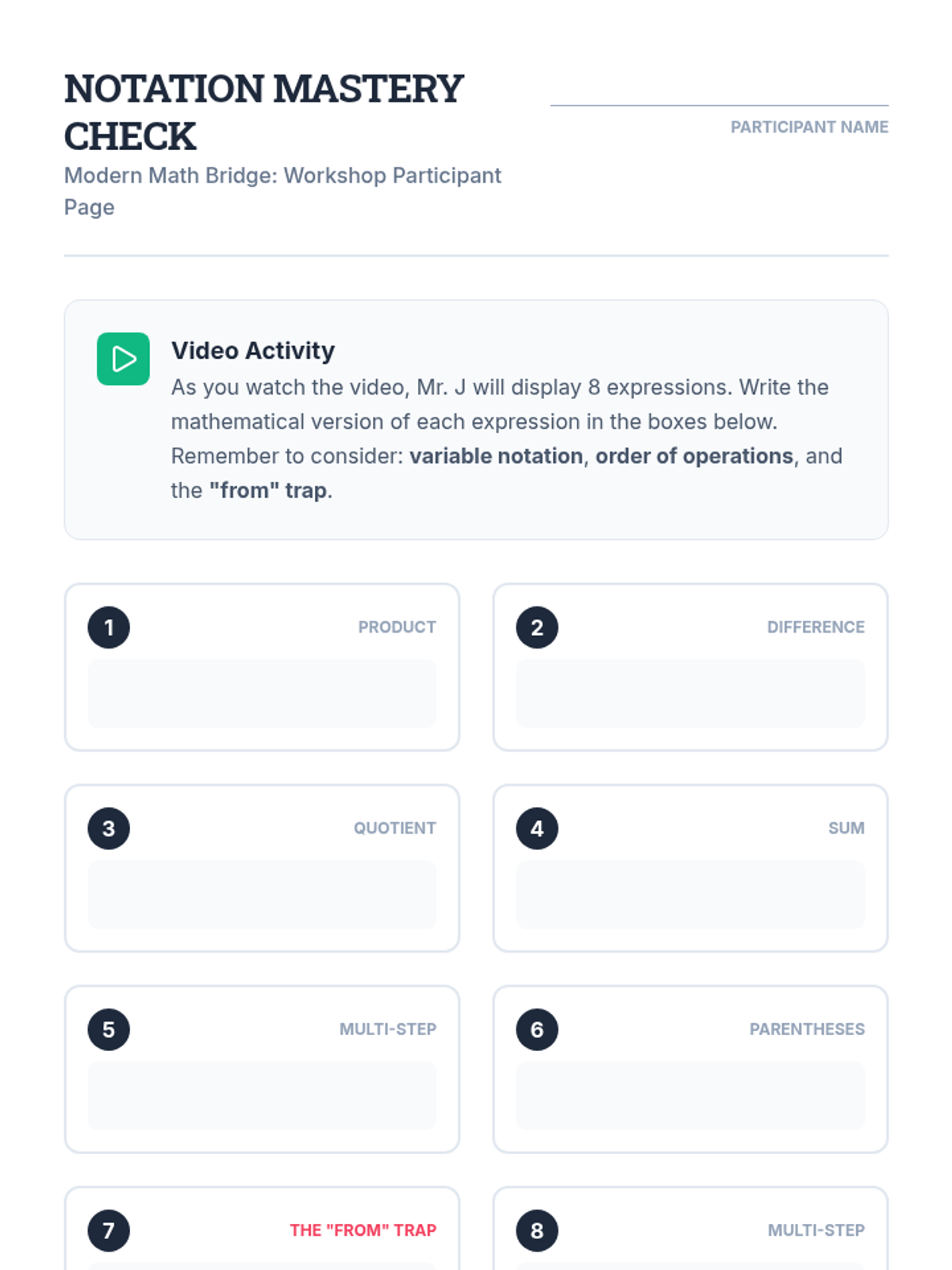This screenshot has width=952, height=1270.
Task: Click the Sum answer box
Action: 690,895
